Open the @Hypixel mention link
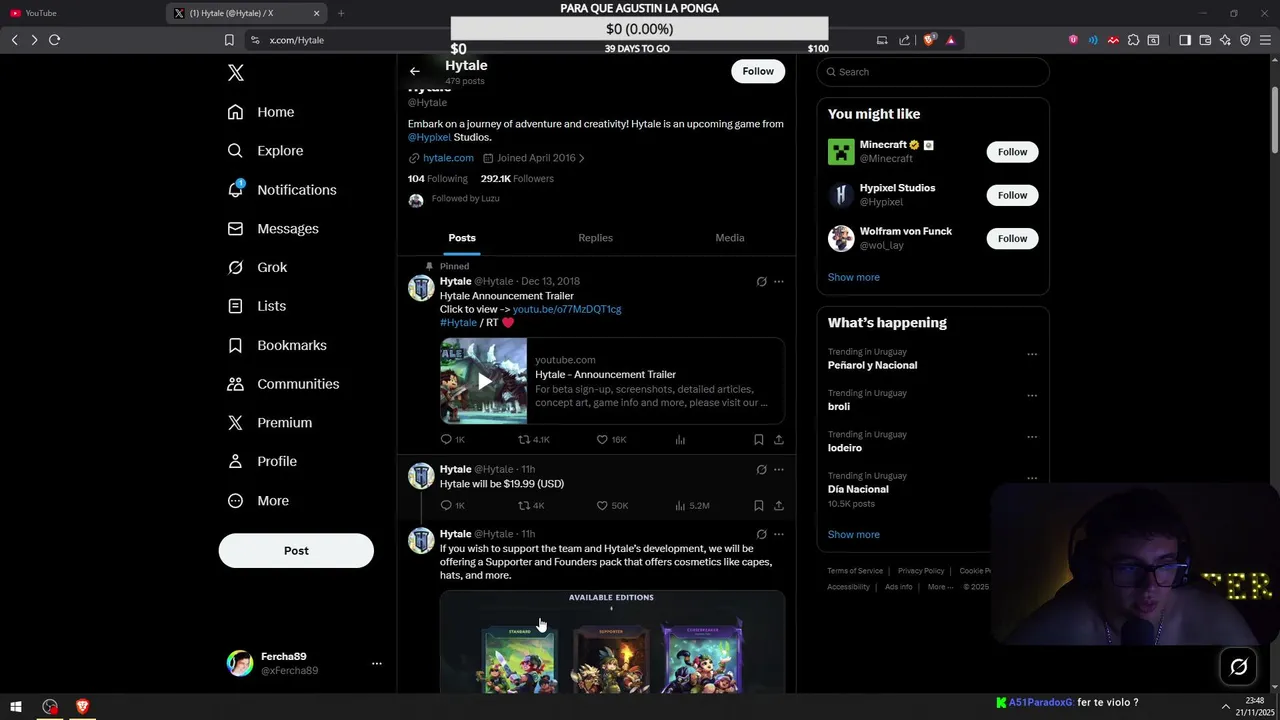This screenshot has width=1280, height=720. click(429, 138)
